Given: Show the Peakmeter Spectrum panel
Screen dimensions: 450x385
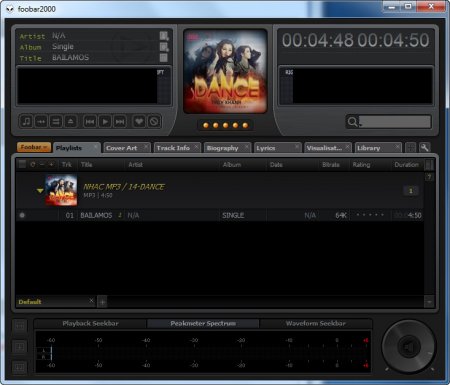Looking at the screenshot, I should coord(203,323).
